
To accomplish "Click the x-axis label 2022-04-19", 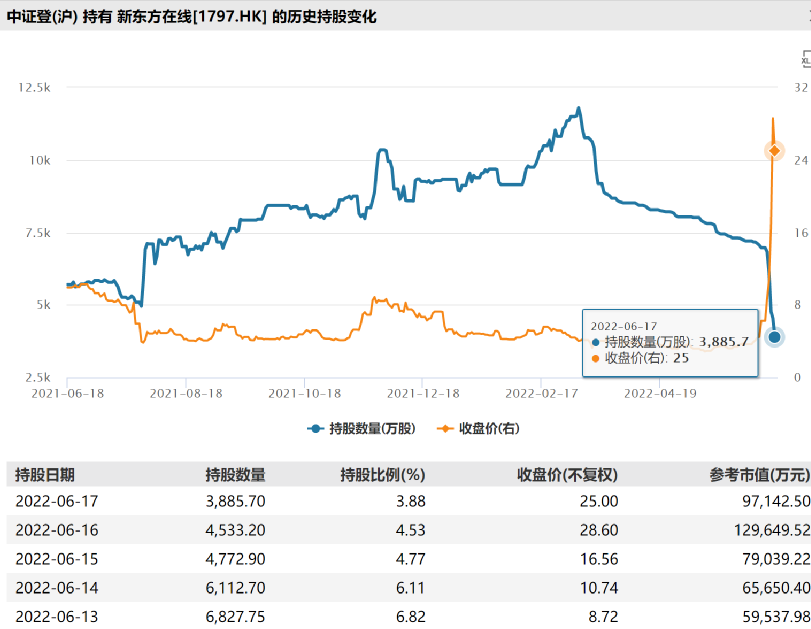I will pyautogui.click(x=660, y=394).
